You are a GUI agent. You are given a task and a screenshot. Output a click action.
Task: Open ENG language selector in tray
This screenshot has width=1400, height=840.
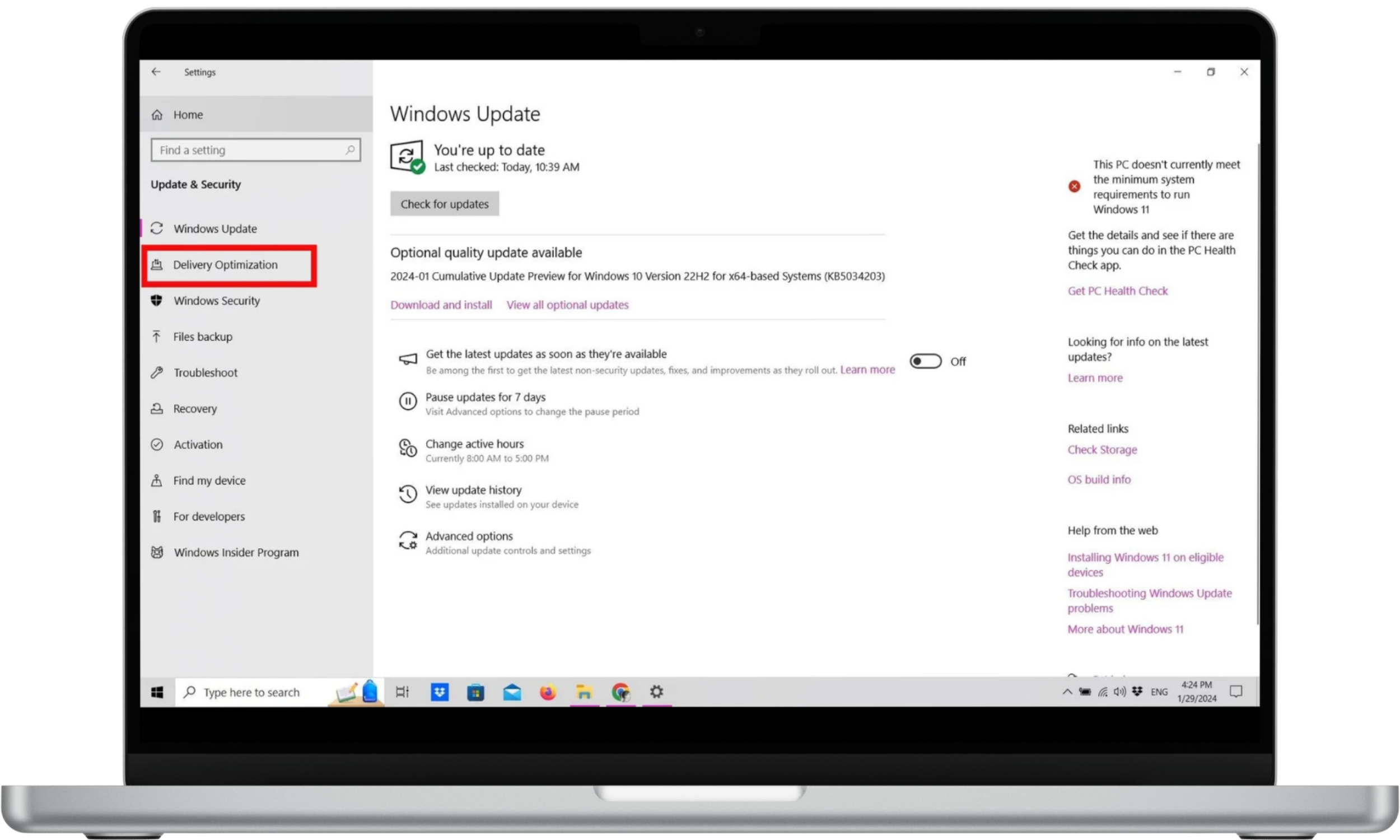click(x=1159, y=692)
